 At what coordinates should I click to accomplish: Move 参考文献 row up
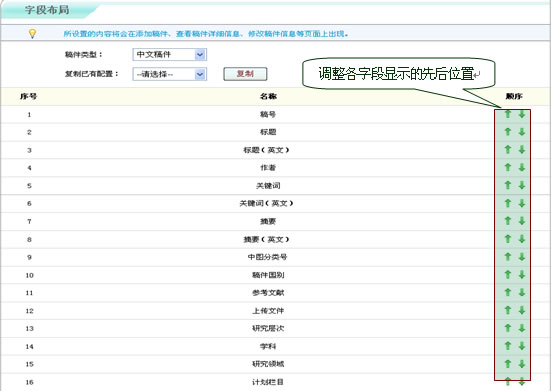(x=508, y=292)
